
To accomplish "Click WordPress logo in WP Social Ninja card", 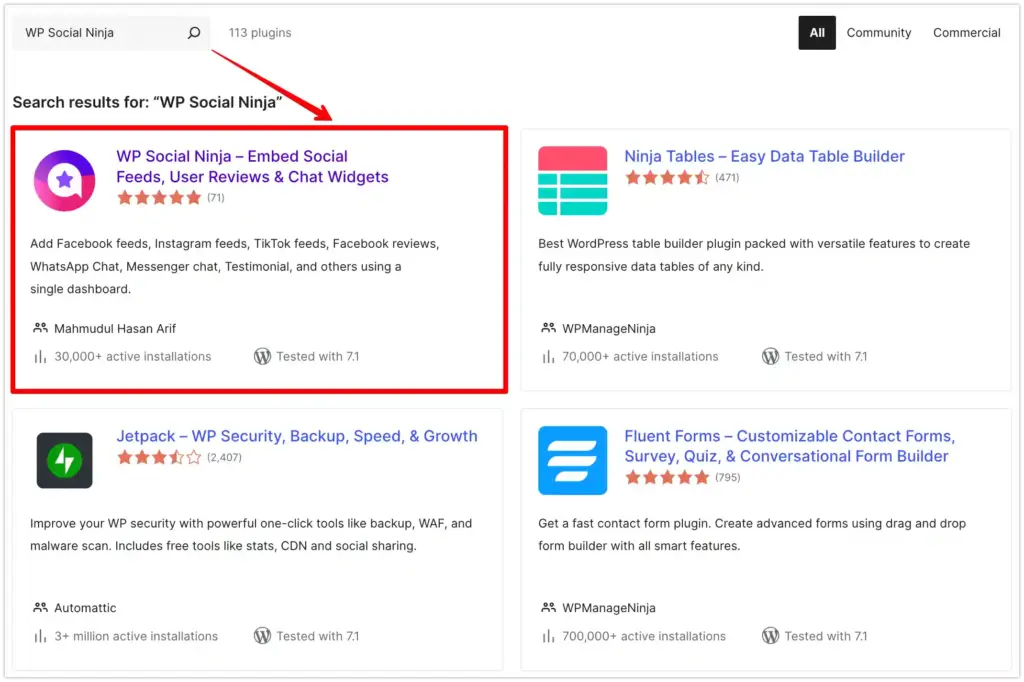I will [x=263, y=357].
